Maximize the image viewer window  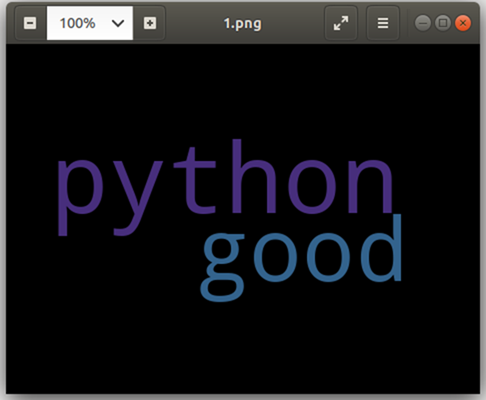443,23
